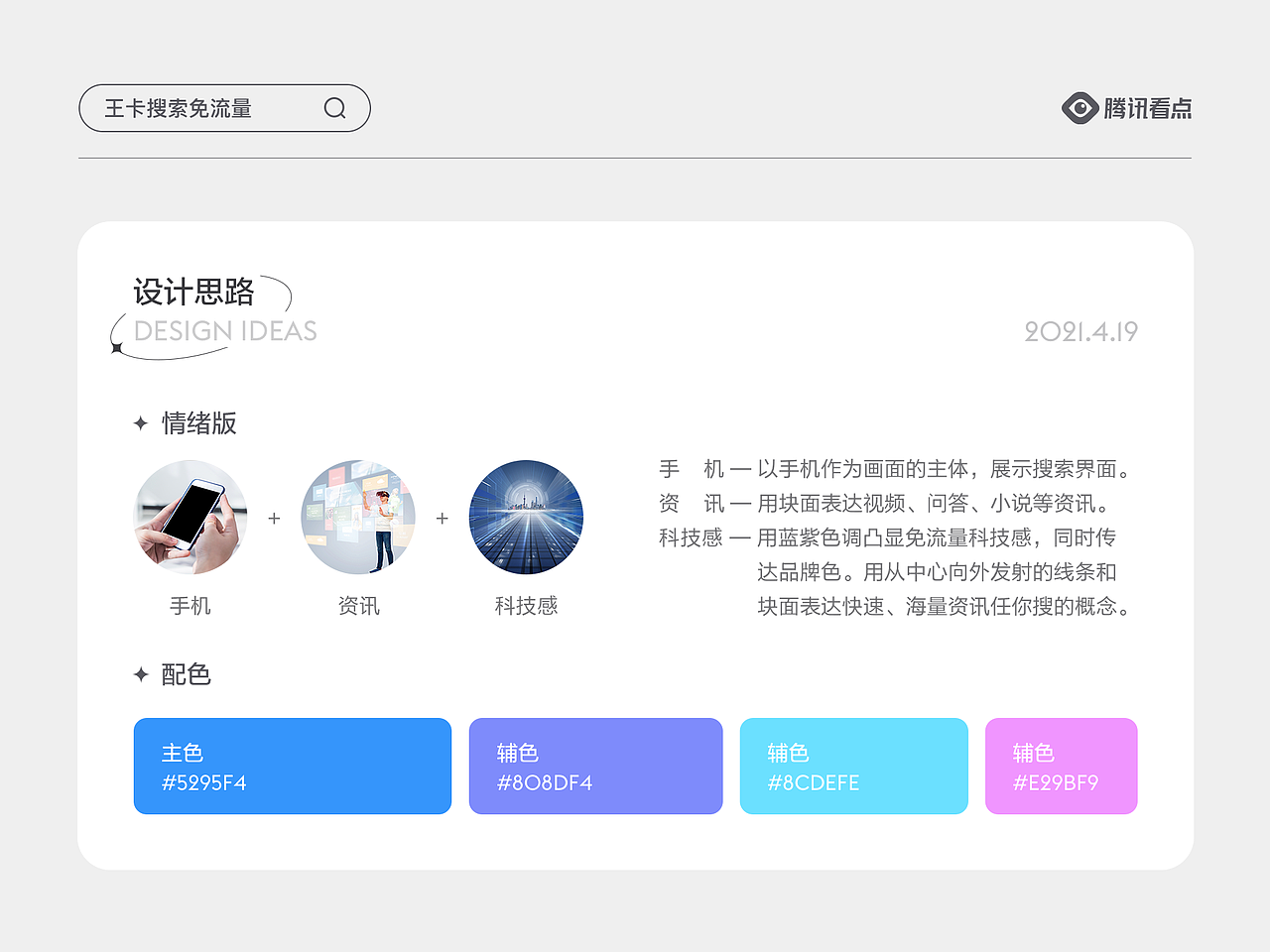Screen dimensions: 1270x952
Task: Select the 辅色 #E29BF9 pink swatch
Action: pos(1061,766)
